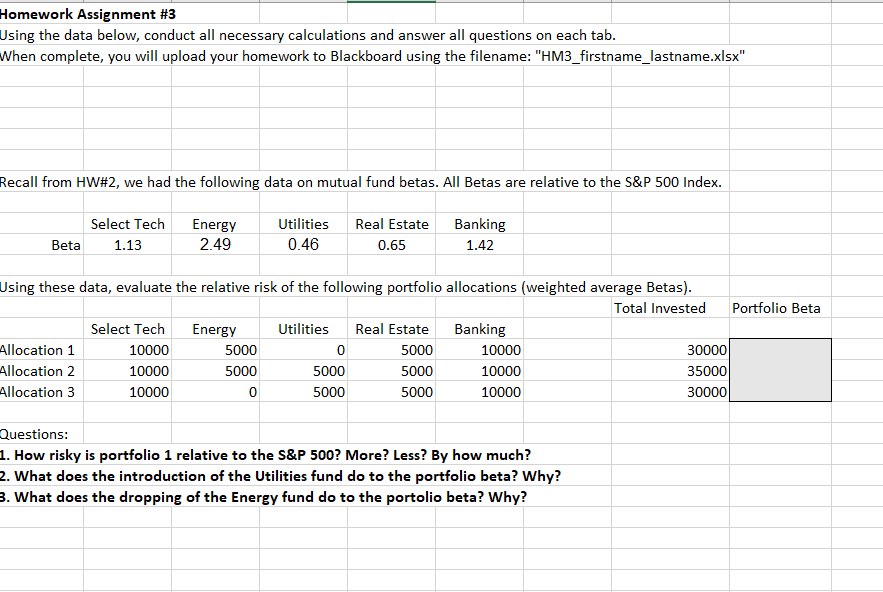This screenshot has width=883, height=592.
Task: Select the Allocation 1 row label
Action: pyautogui.click(x=38, y=350)
